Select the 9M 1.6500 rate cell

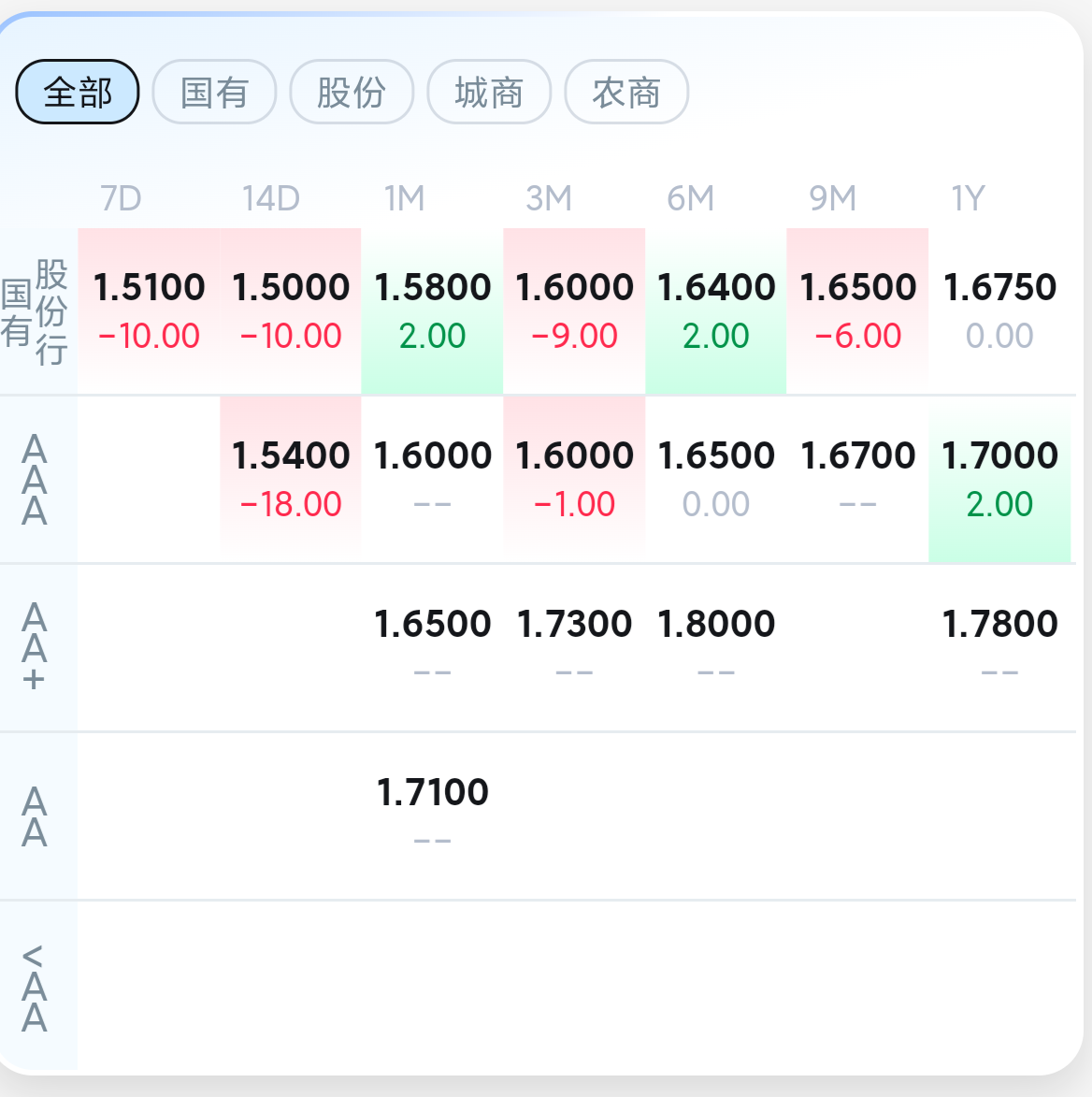(x=857, y=310)
